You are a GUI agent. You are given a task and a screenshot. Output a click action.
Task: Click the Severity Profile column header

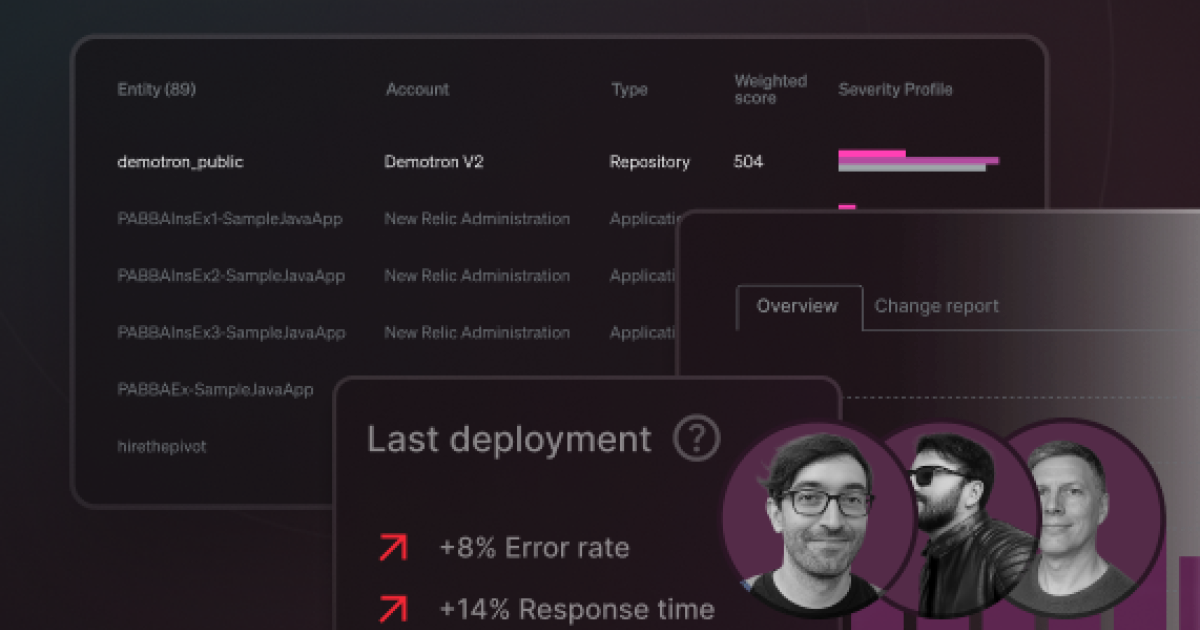[895, 89]
